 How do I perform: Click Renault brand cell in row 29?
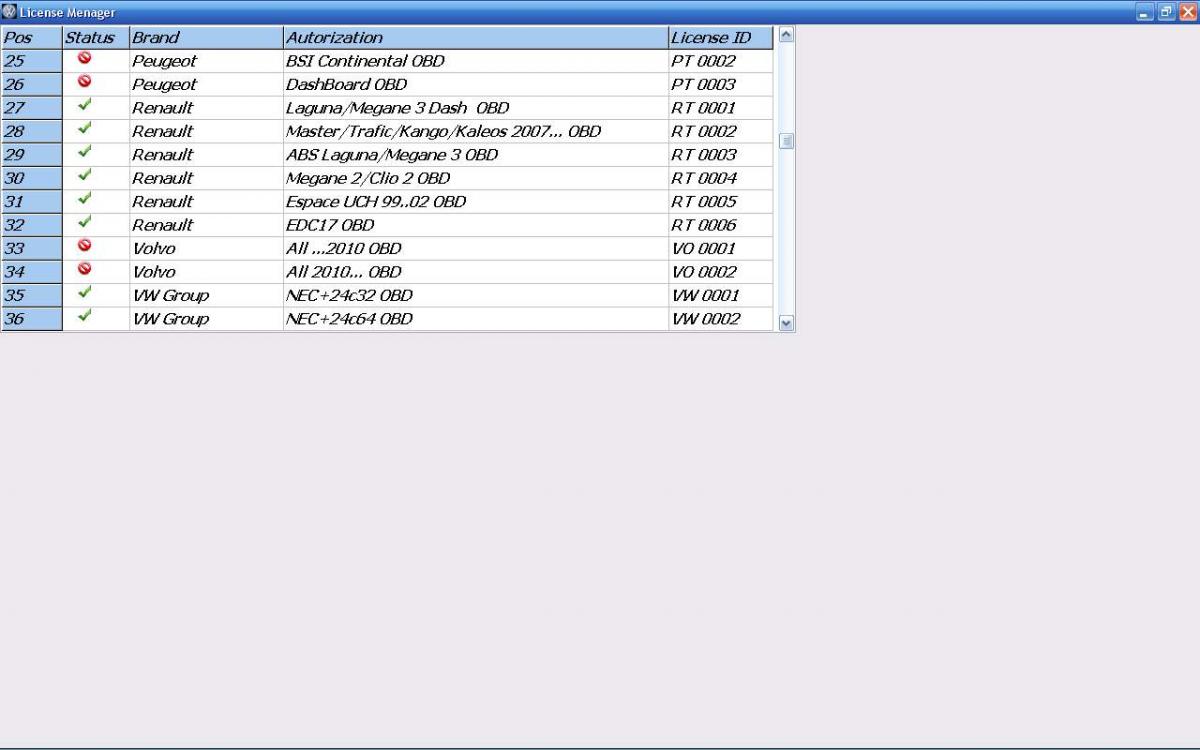coord(206,155)
